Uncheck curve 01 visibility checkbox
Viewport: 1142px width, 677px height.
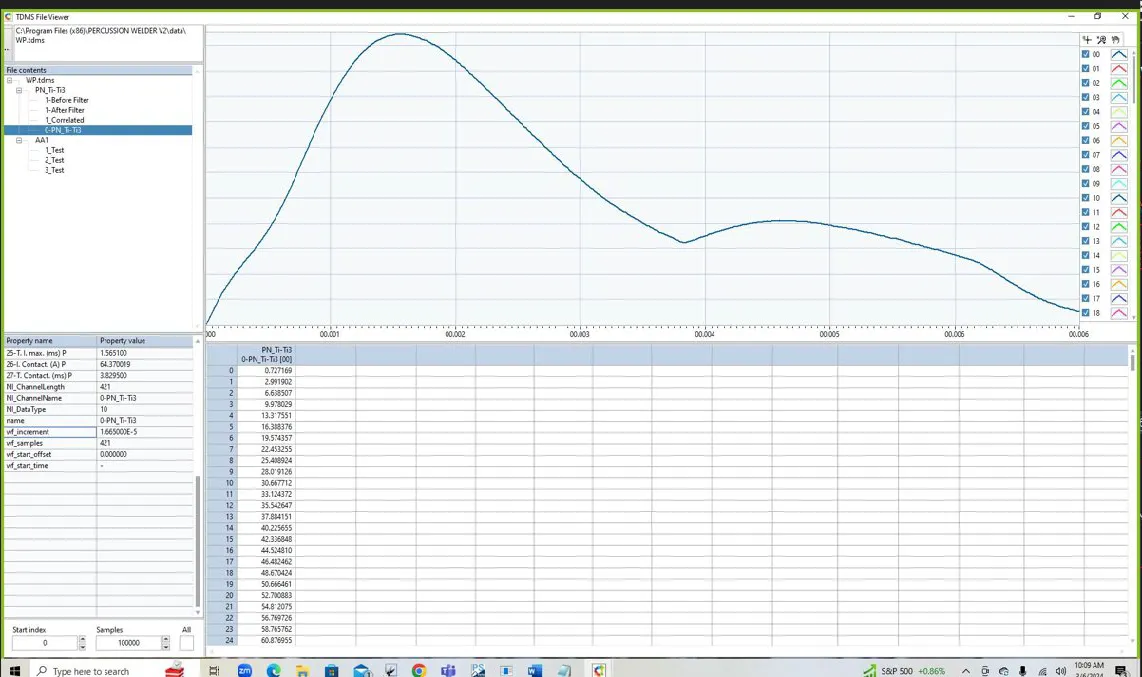click(x=1085, y=68)
